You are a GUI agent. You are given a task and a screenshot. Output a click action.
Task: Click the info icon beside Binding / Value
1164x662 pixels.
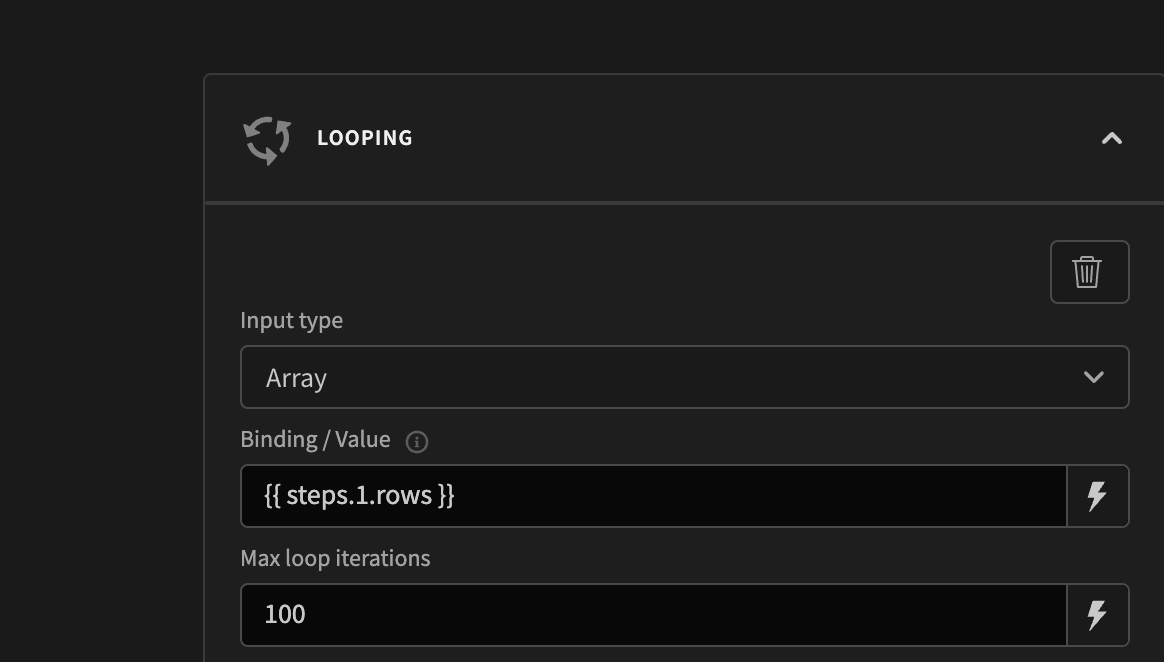click(416, 440)
